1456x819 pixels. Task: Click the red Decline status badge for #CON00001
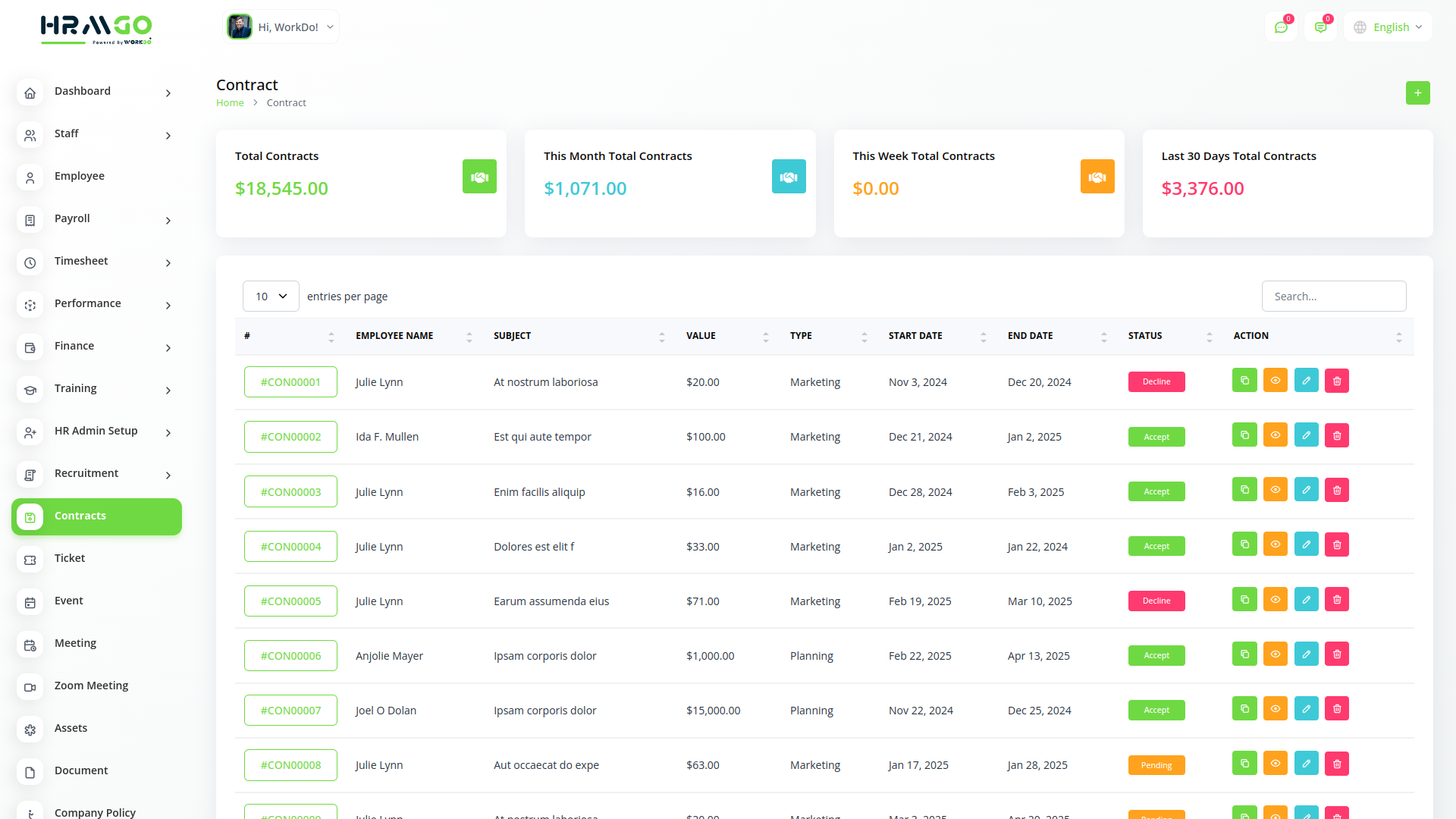(x=1156, y=381)
